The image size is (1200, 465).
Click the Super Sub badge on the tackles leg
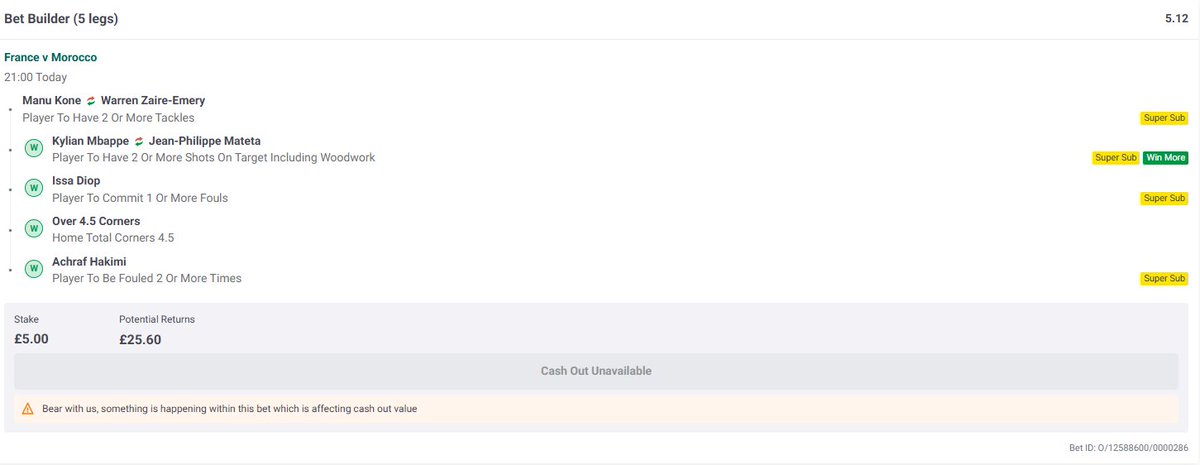coord(1164,118)
